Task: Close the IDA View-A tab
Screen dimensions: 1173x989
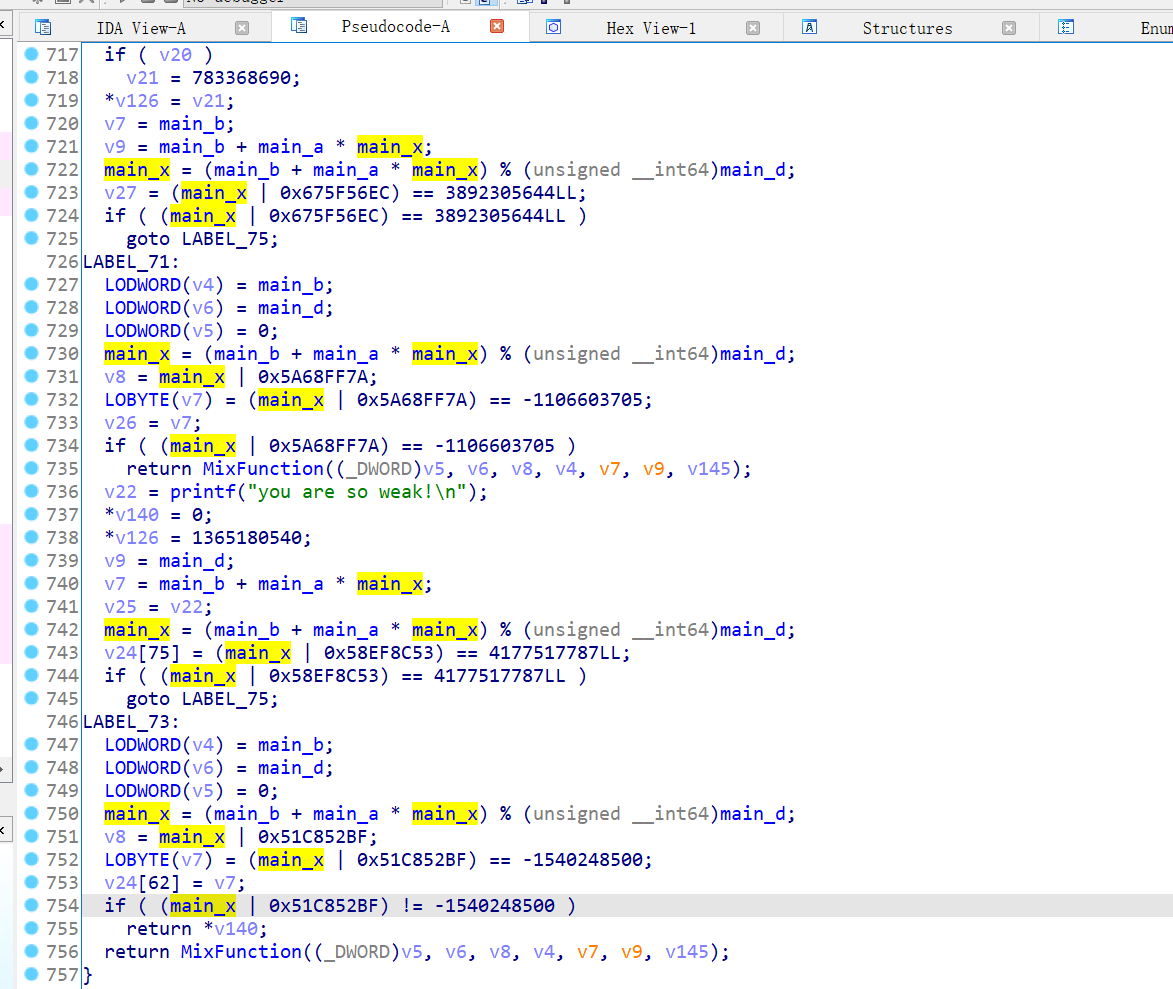Action: (242, 28)
